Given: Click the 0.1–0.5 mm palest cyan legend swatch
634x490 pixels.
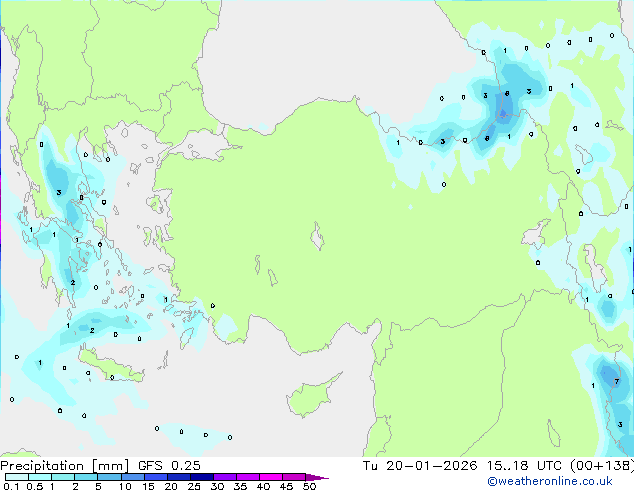Looking at the screenshot, I should tap(17, 477).
